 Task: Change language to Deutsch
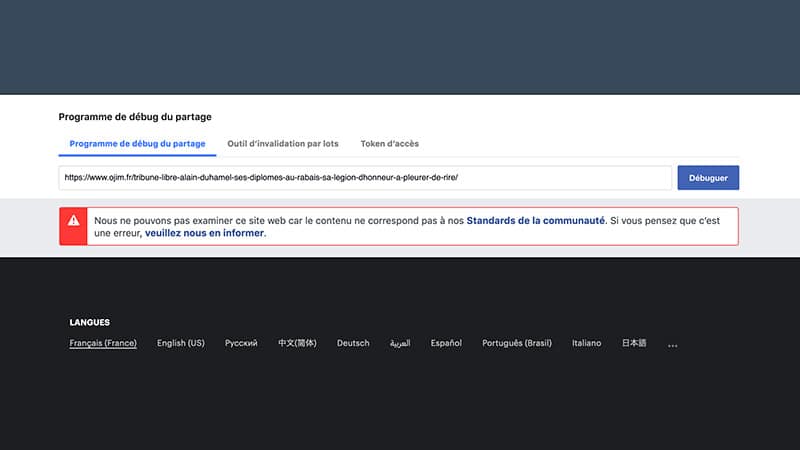pos(353,343)
